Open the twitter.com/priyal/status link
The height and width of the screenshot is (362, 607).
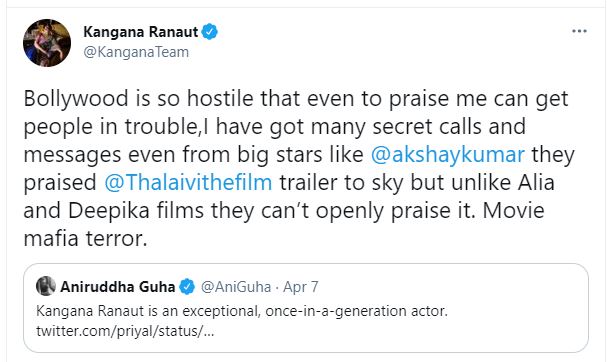(125, 331)
